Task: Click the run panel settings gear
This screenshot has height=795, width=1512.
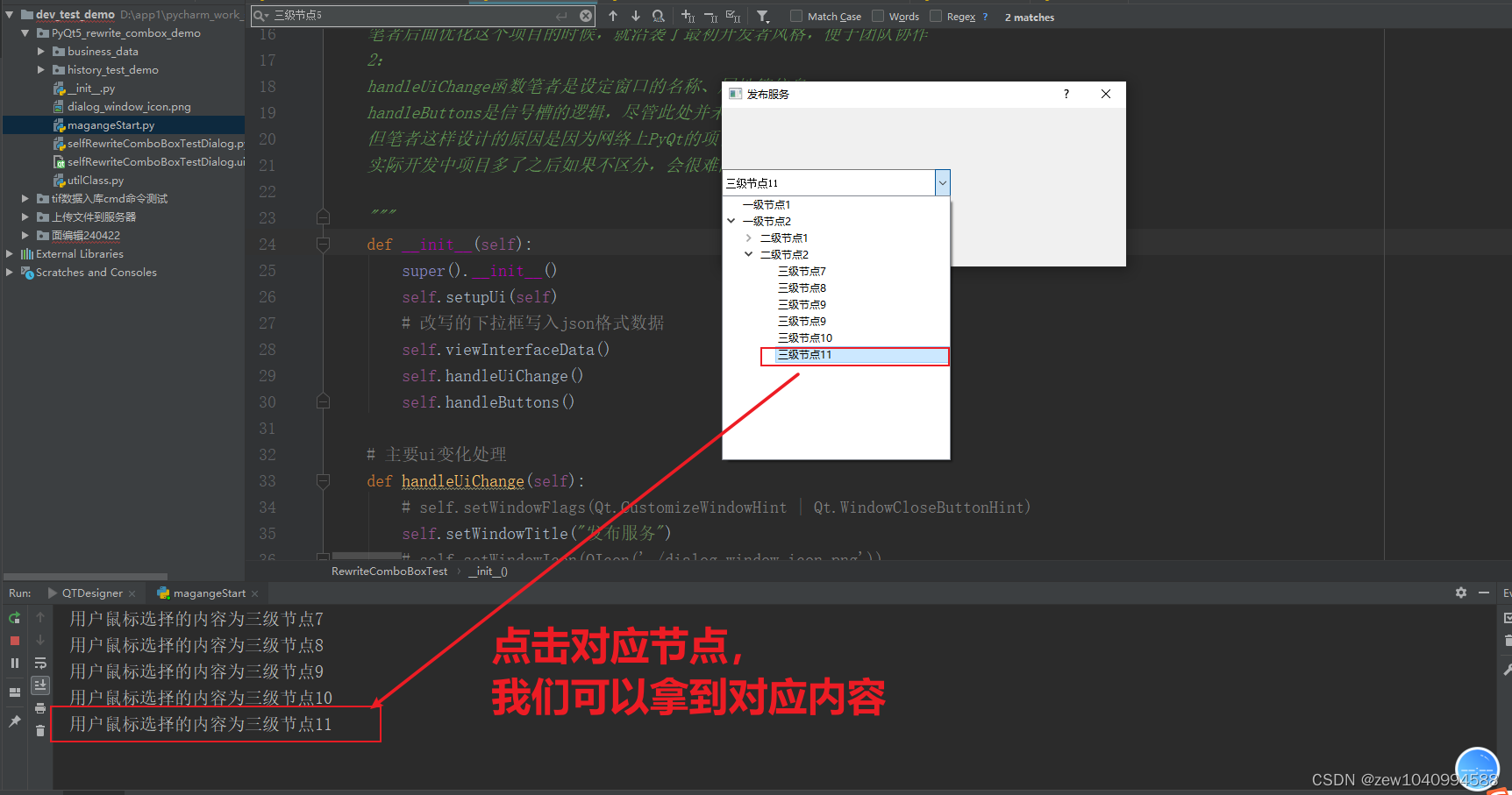Action: point(1460,593)
